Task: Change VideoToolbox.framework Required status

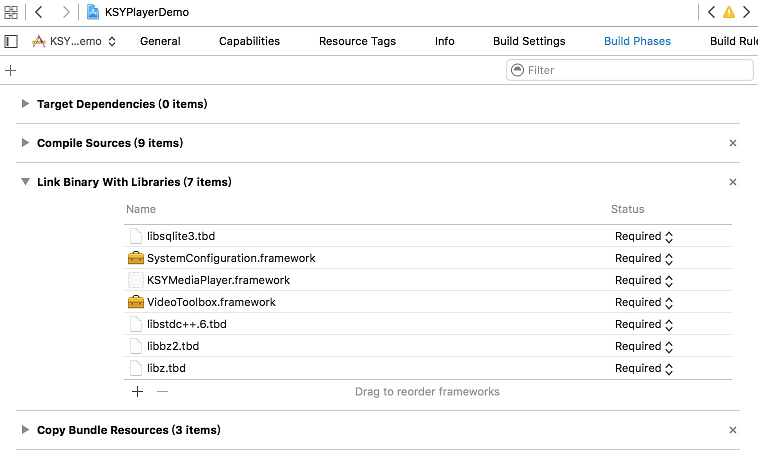Action: 644,302
